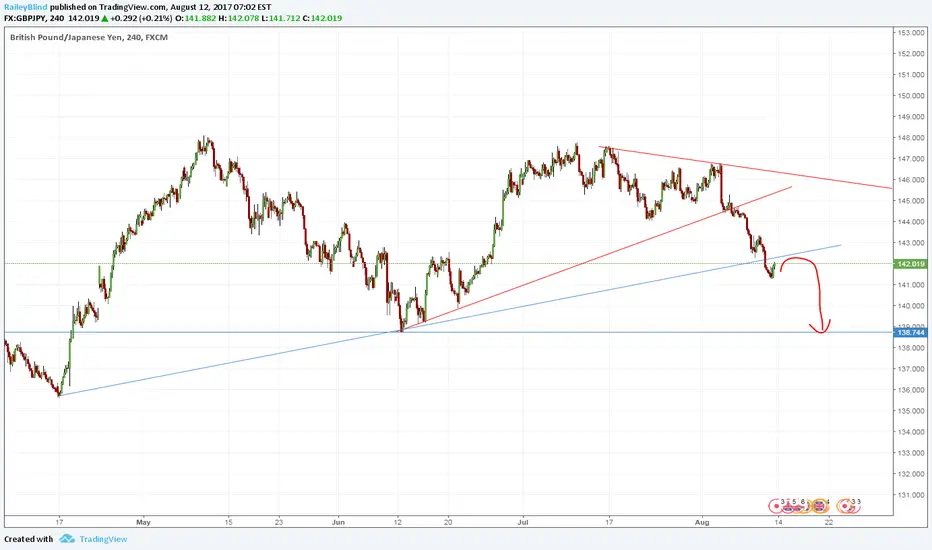Image resolution: width=932 pixels, height=550 pixels.
Task: Click the 131.000 price axis label
Action: pyautogui.click(x=911, y=495)
